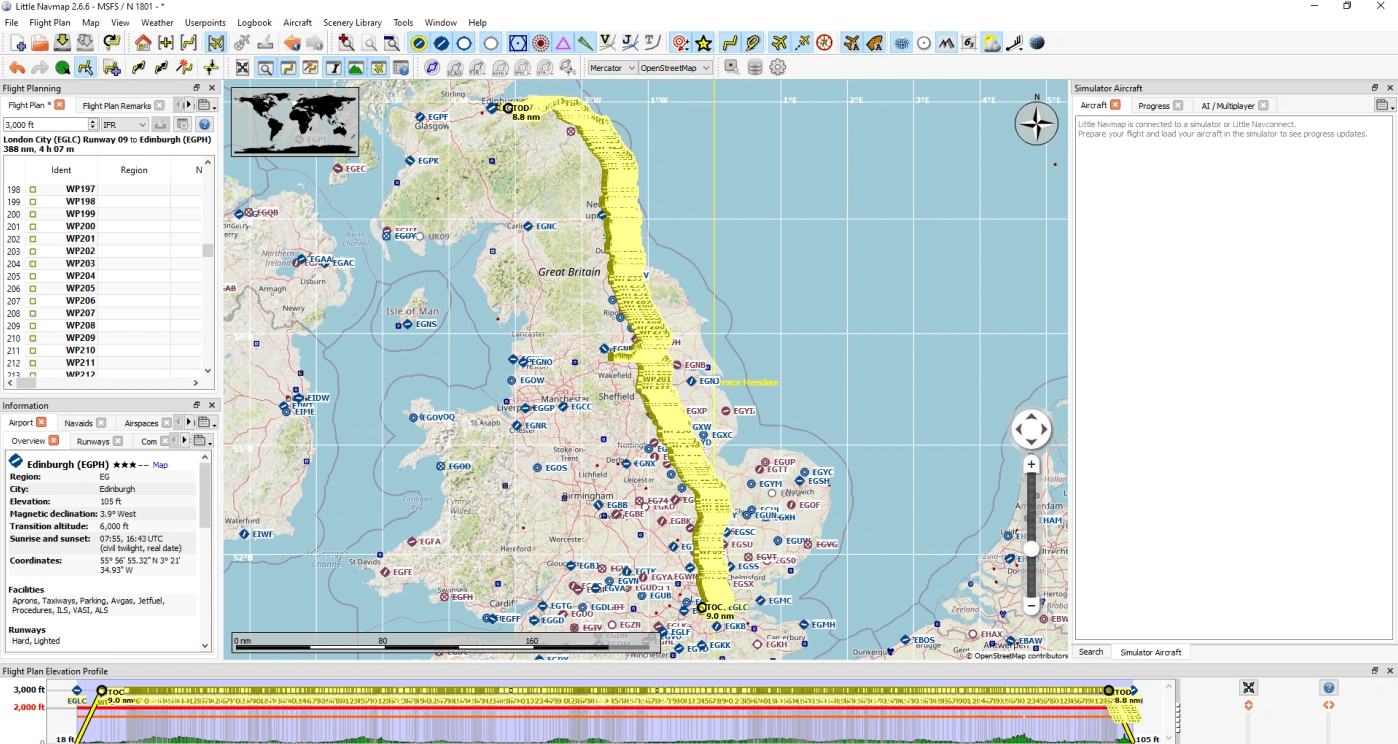Click the Map link beside Edinburgh
The image size is (1398, 744).
pos(160,465)
